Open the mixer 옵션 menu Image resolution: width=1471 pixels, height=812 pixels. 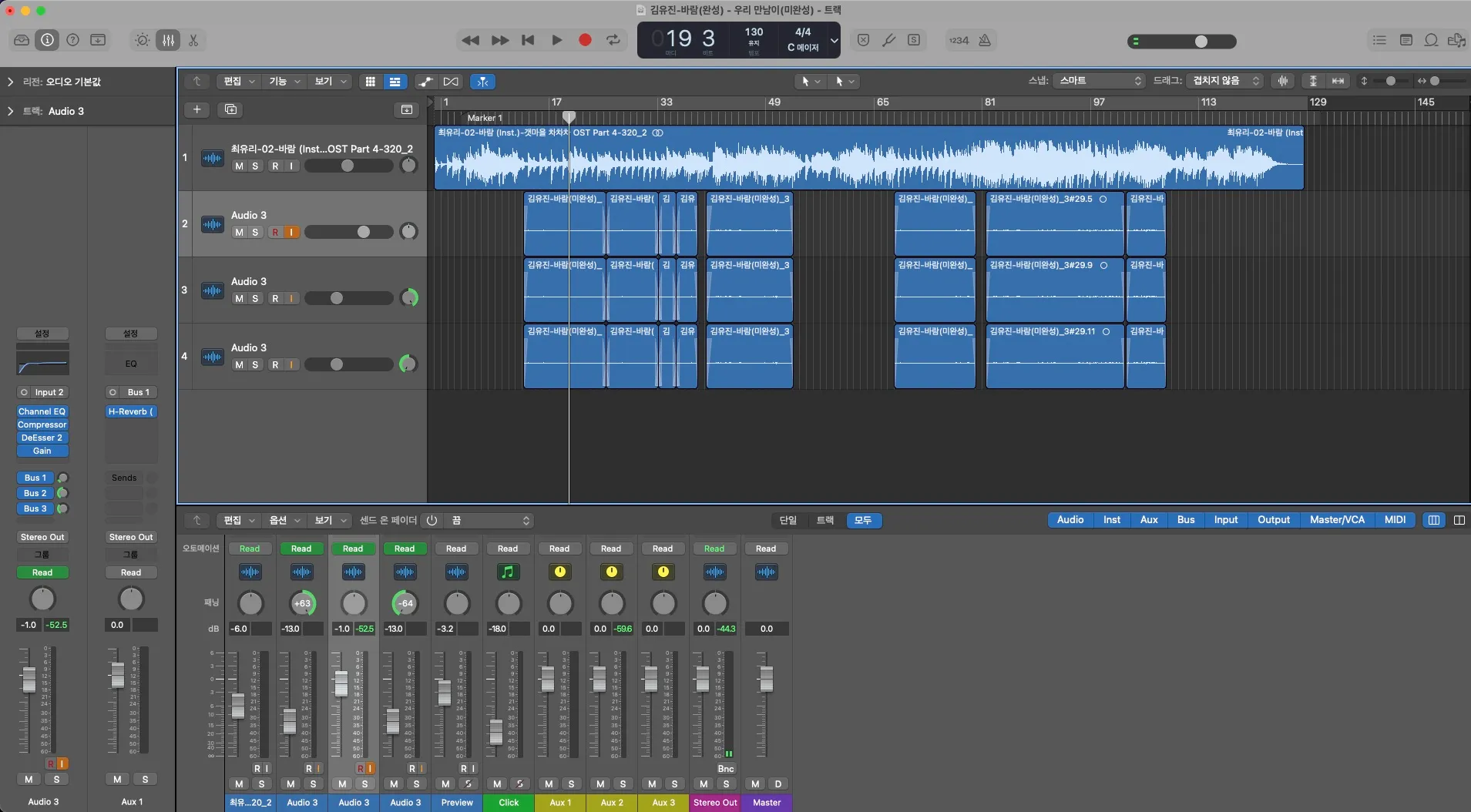284,521
